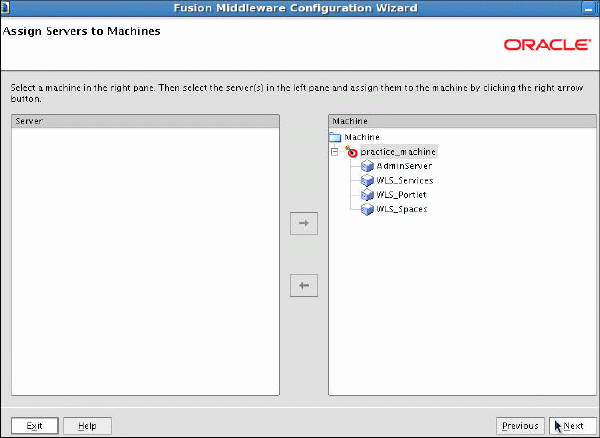Click the Exit button

point(35,426)
